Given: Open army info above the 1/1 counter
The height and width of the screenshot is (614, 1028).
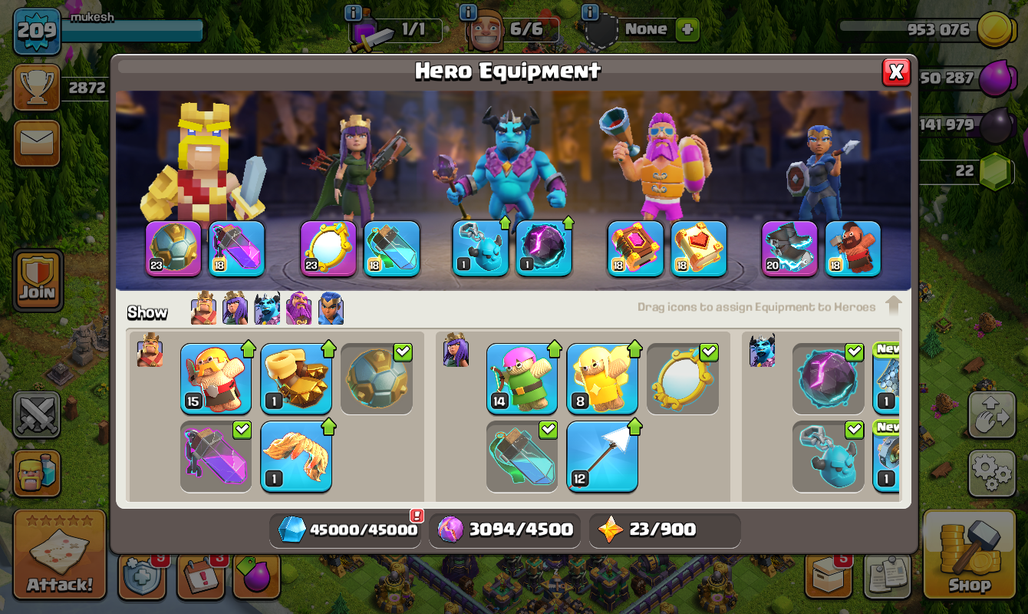Looking at the screenshot, I should (353, 12).
